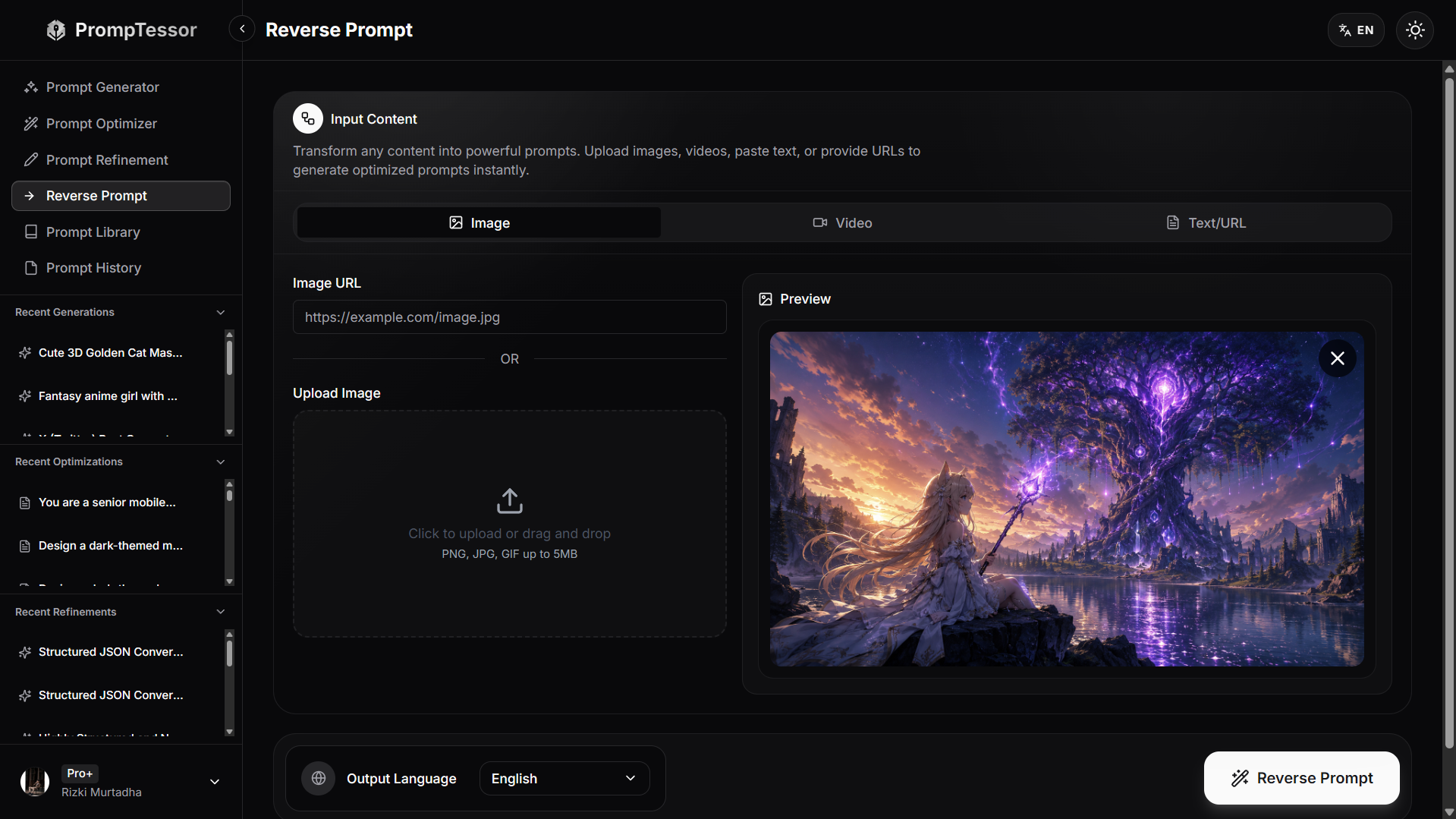The image size is (1456, 819).
Task: Click the Reverse Prompt generate button
Action: click(1302, 778)
